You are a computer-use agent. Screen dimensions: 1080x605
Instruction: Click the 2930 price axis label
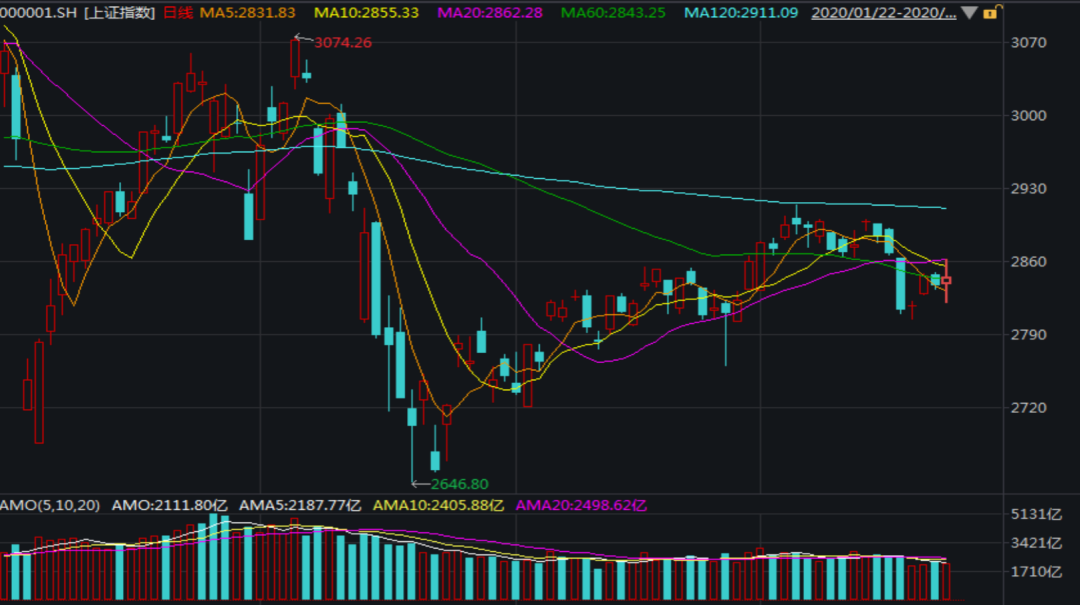tap(1028, 188)
